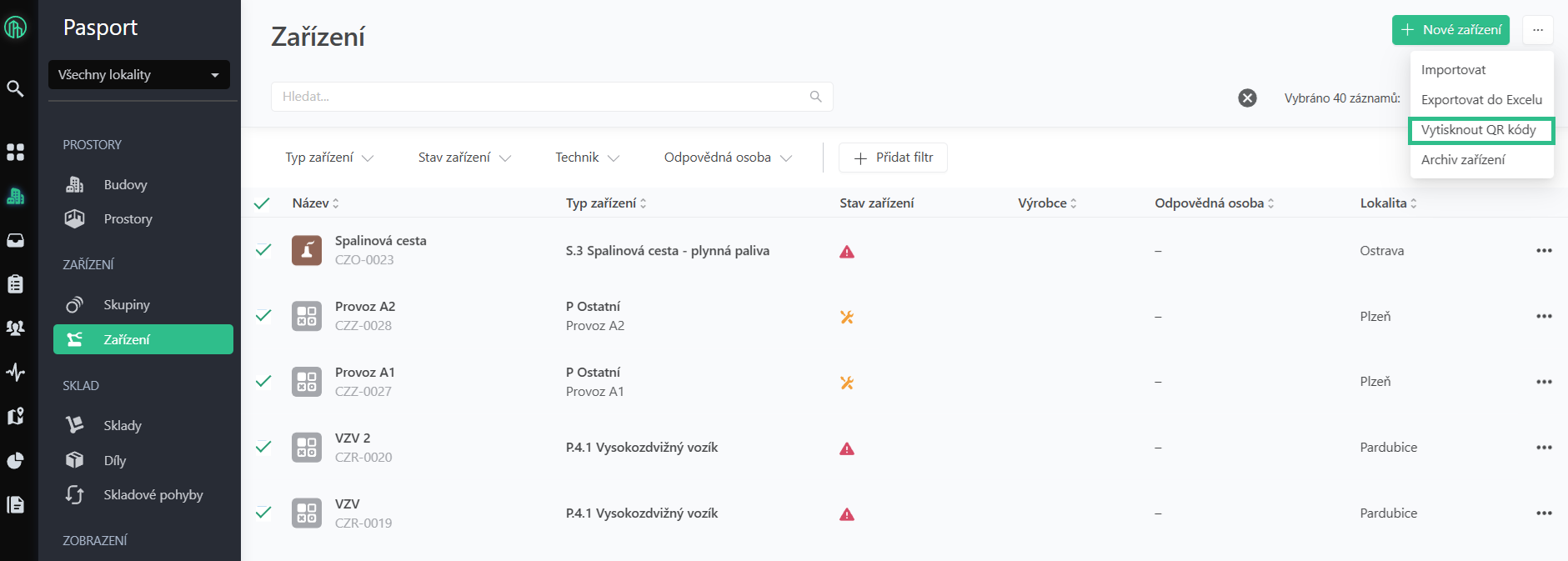This screenshot has height=561, width=1568.
Task: Deselect the Provoz A2 row checkbox
Action: pos(263,316)
